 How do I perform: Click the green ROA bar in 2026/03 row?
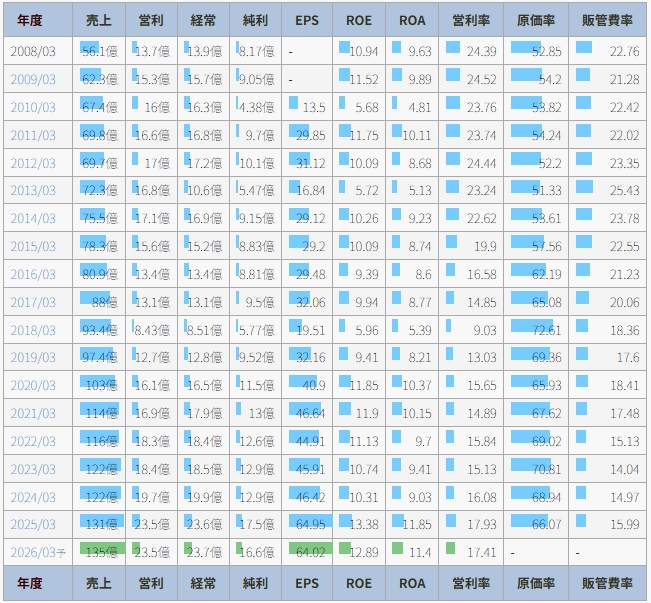click(397, 548)
